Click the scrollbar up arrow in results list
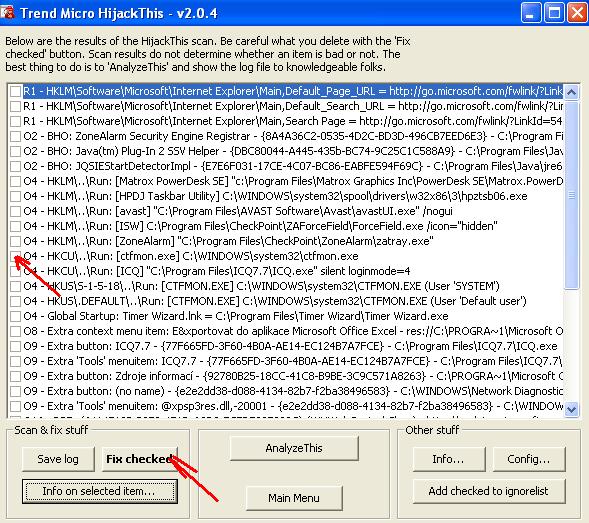 click(x=571, y=92)
